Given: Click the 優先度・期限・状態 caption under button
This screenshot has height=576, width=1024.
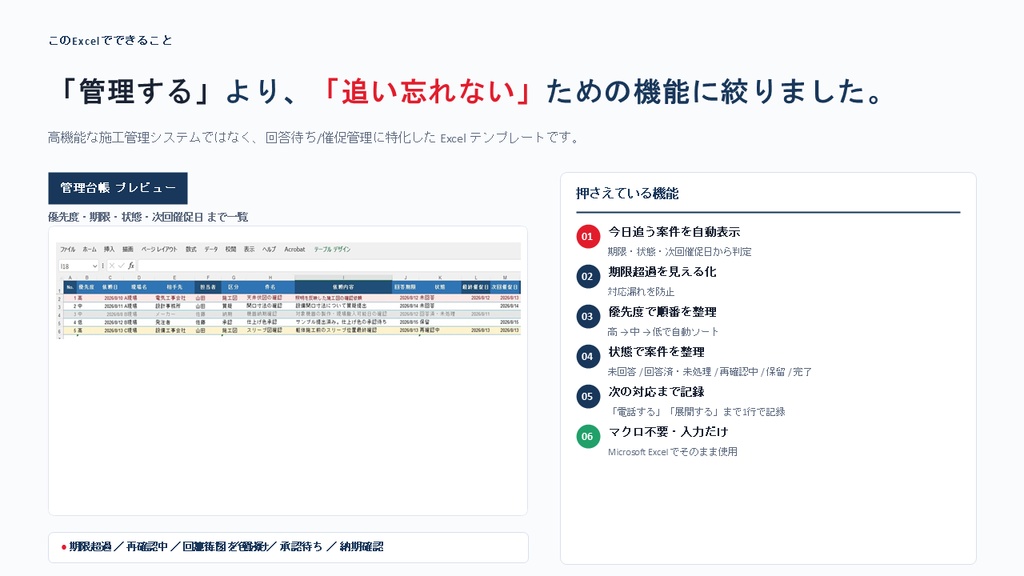Looking at the screenshot, I should tap(148, 217).
